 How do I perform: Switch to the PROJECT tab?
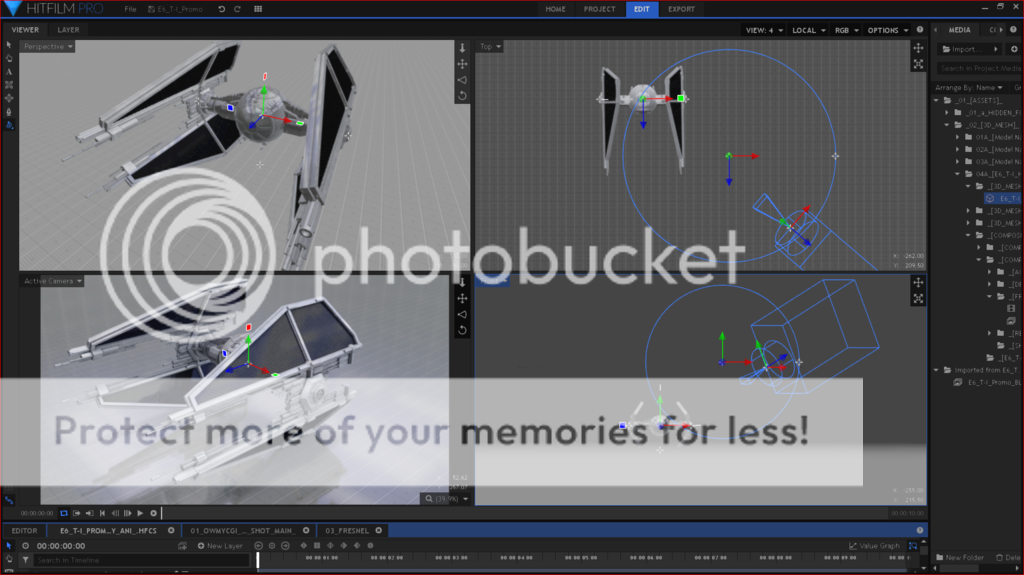[x=600, y=9]
